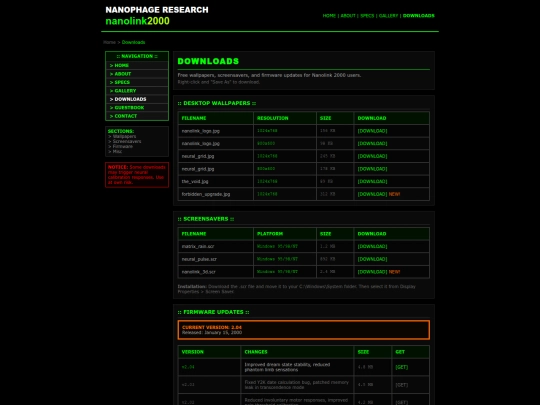Select DOWNLOADS in the top header navigation
The width and height of the screenshot is (540, 405).
418,15
